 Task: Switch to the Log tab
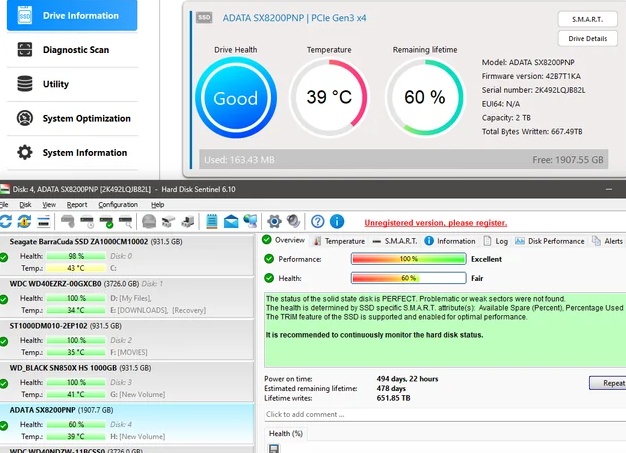point(495,241)
